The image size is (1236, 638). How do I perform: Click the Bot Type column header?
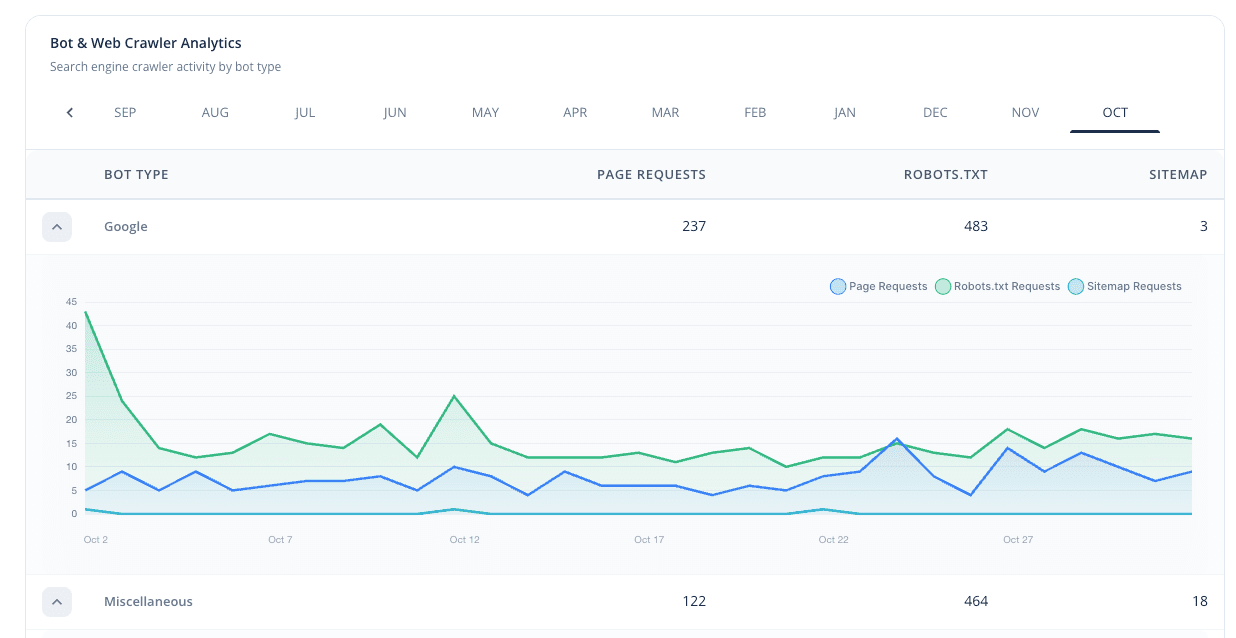point(136,174)
